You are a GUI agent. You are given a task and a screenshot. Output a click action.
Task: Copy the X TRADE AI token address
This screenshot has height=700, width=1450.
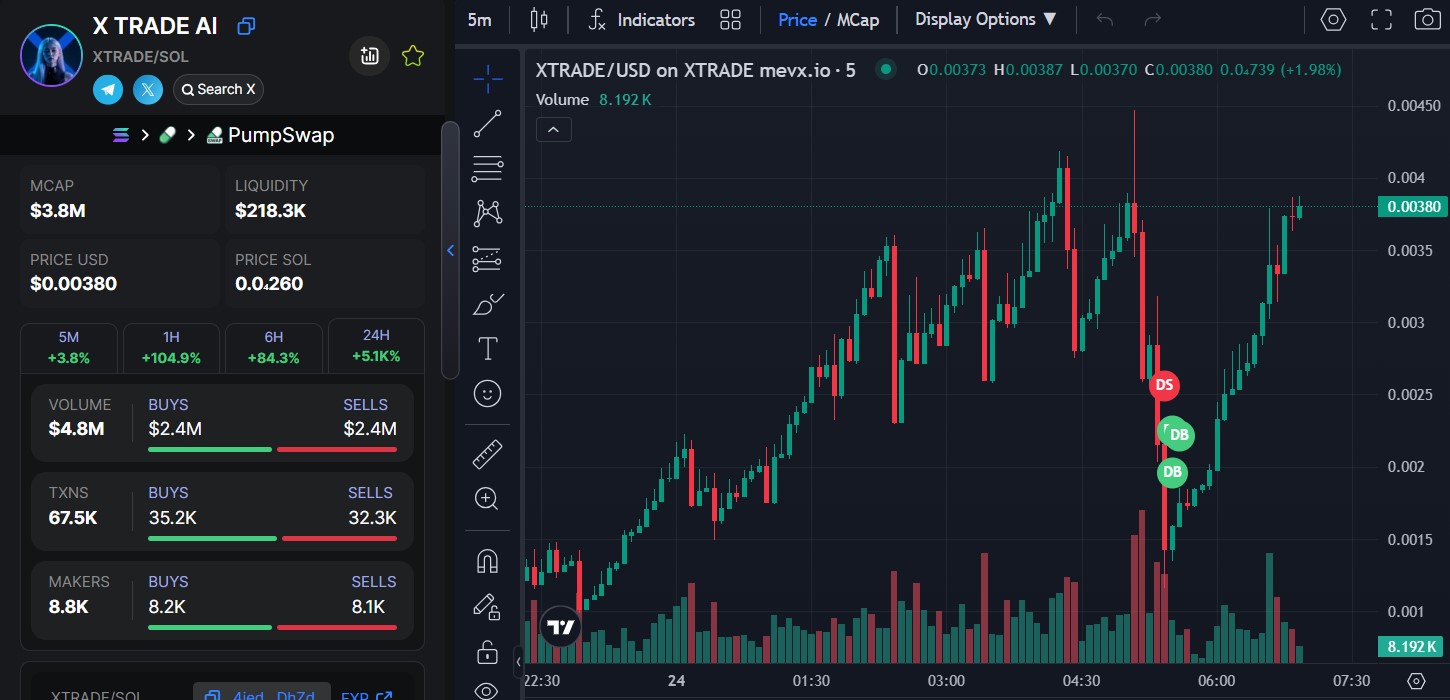point(246,27)
